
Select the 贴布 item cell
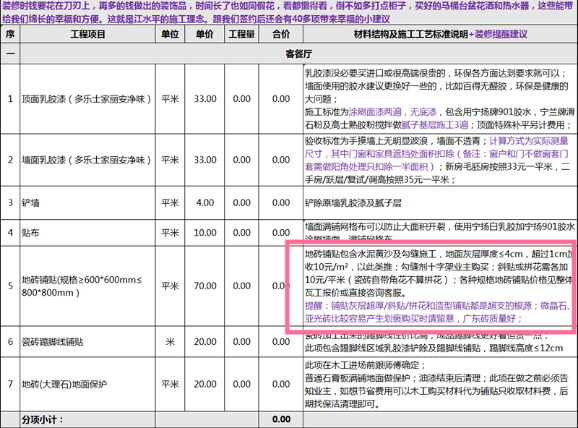coord(88,233)
